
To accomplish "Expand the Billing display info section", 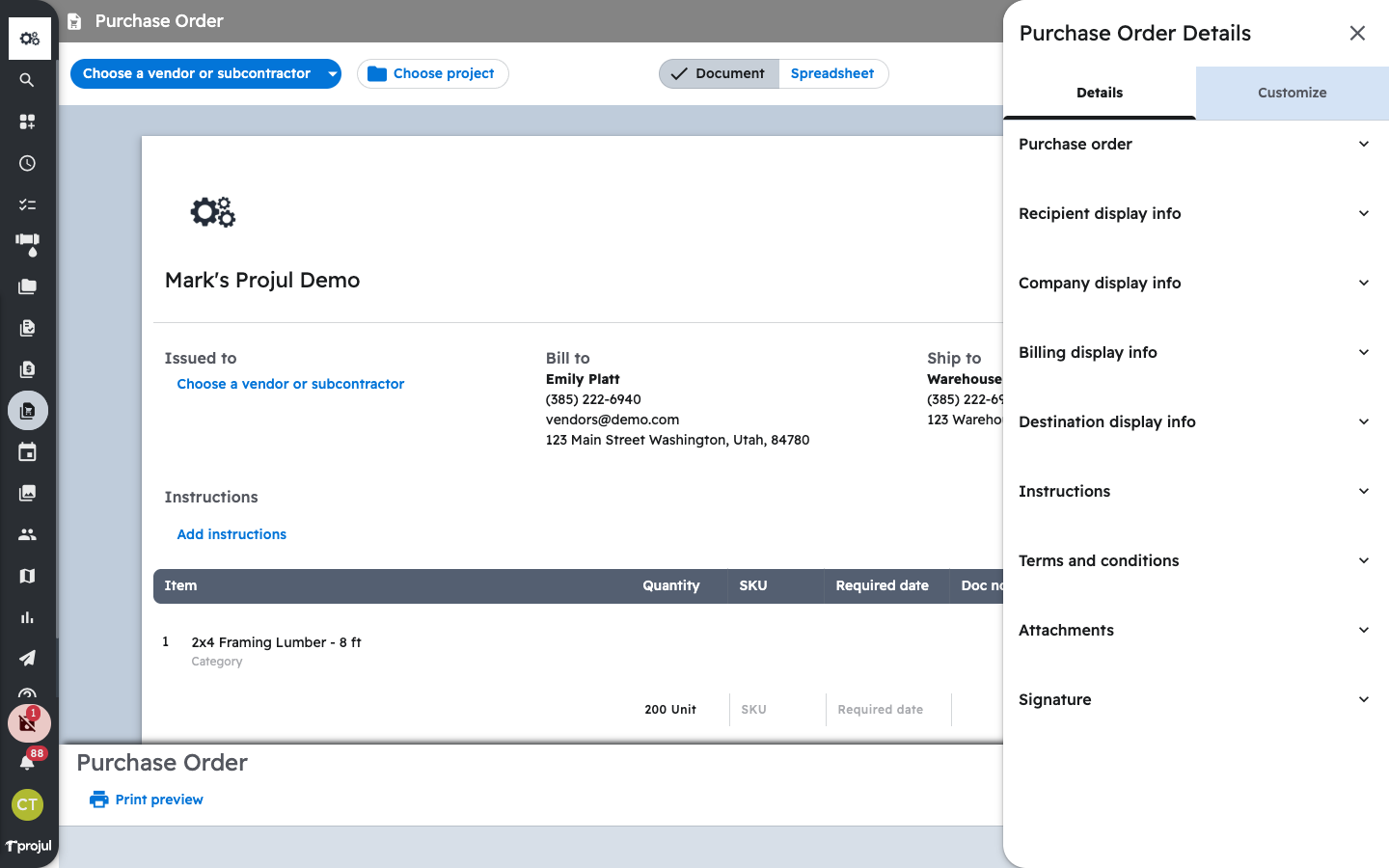I will point(1196,352).
